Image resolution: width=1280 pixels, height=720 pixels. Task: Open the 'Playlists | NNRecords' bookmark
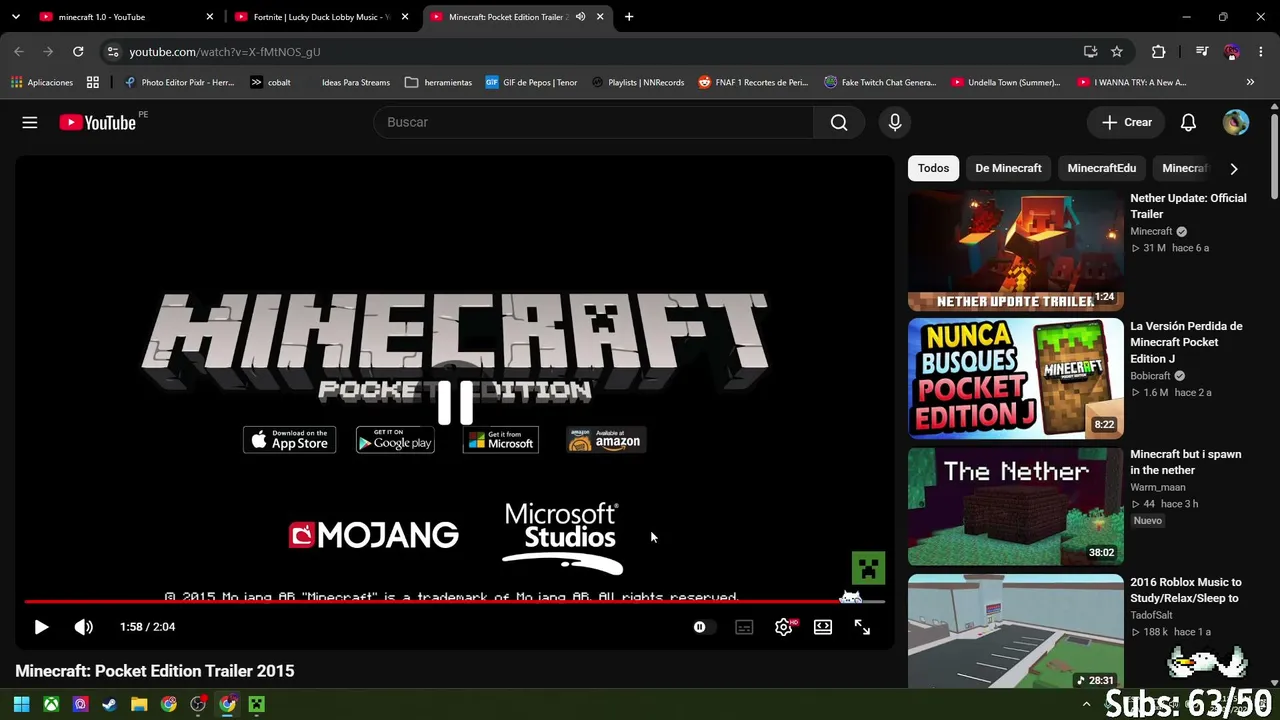pyautogui.click(x=638, y=82)
